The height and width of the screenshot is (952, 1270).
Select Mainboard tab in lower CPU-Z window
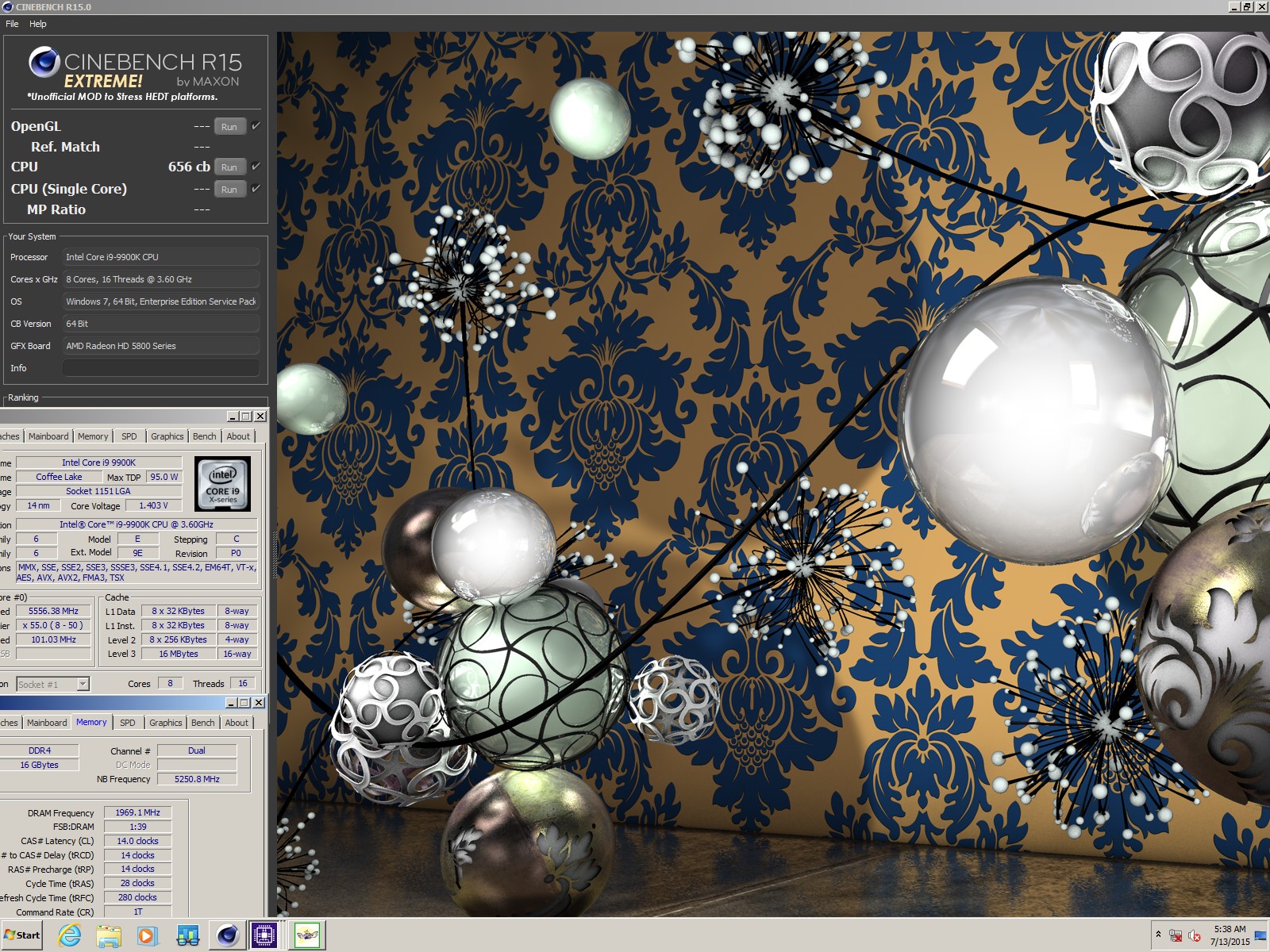pos(47,723)
